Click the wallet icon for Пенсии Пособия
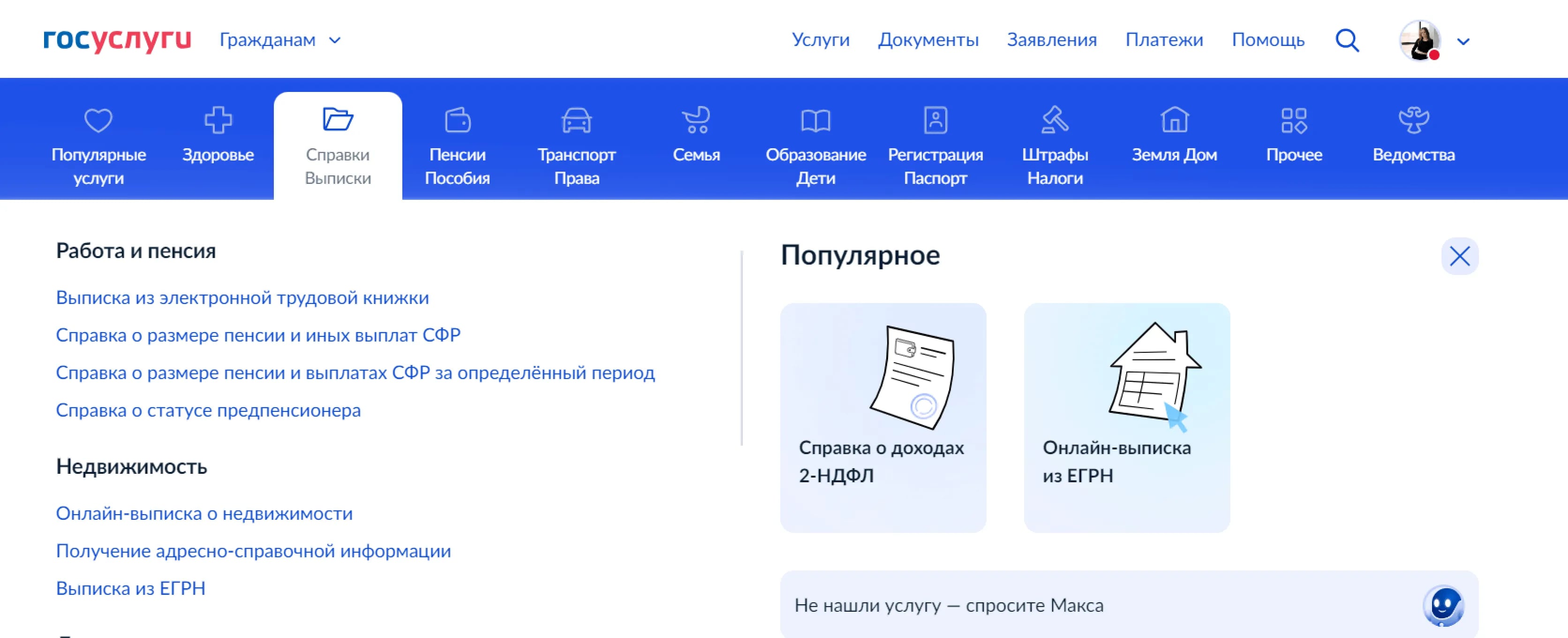1568x638 pixels. [x=457, y=120]
